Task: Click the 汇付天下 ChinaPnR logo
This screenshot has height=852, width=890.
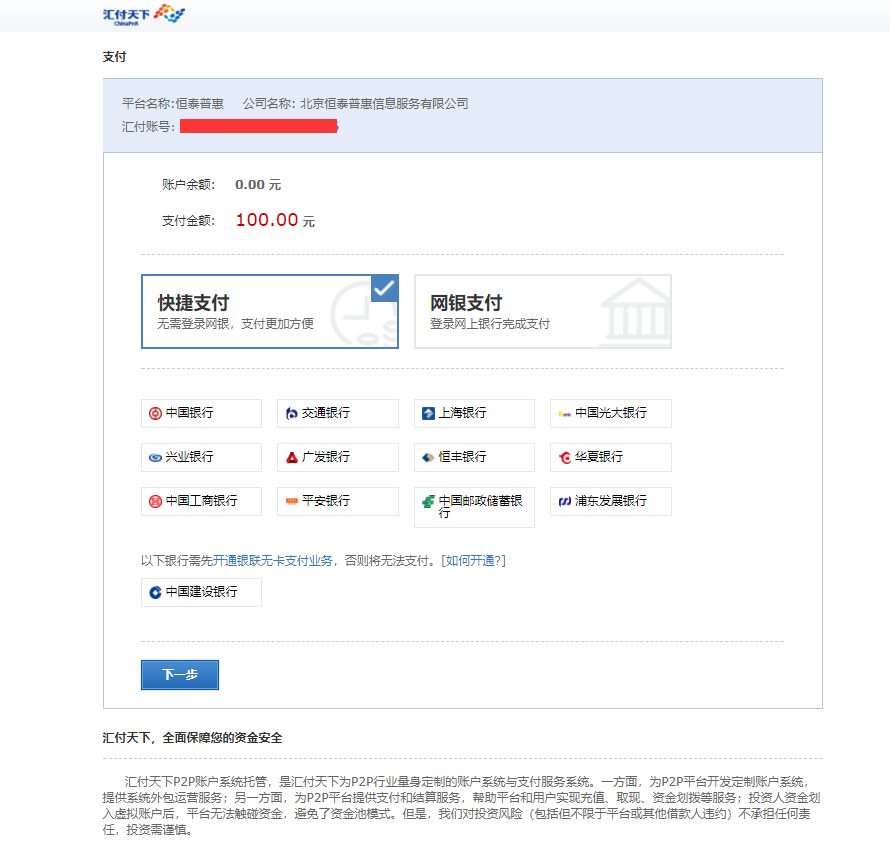Action: pyautogui.click(x=144, y=15)
